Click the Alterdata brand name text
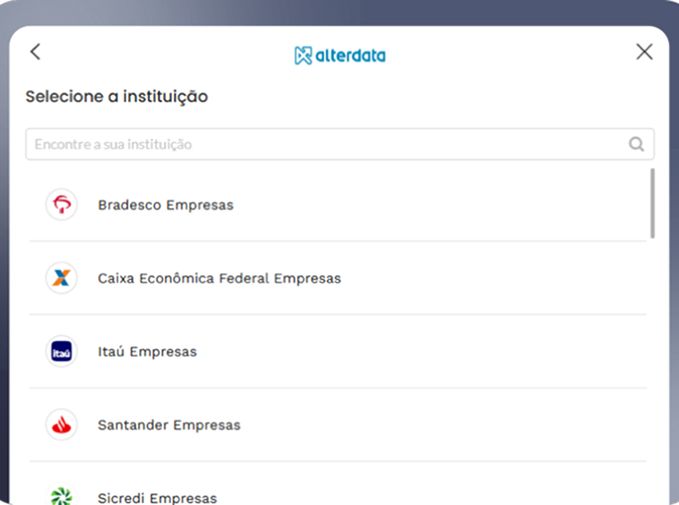679x505 pixels. coord(350,55)
